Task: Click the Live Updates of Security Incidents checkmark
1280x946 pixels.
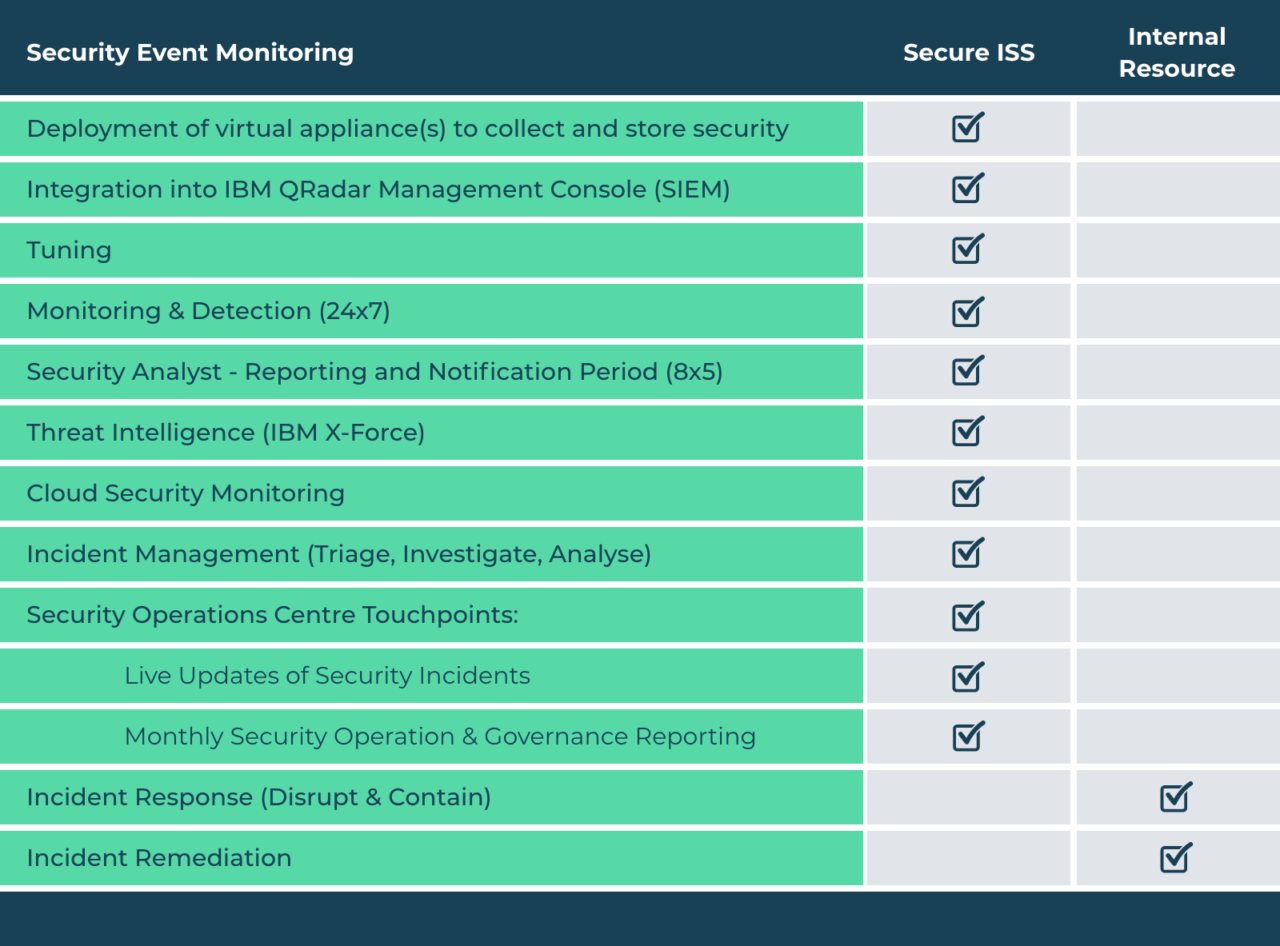Action: [968, 676]
